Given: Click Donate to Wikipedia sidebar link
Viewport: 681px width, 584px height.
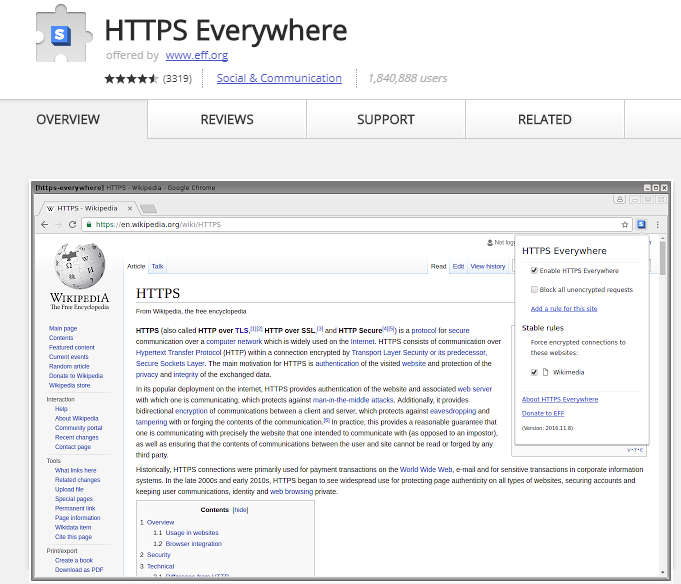Looking at the screenshot, I should tap(76, 376).
